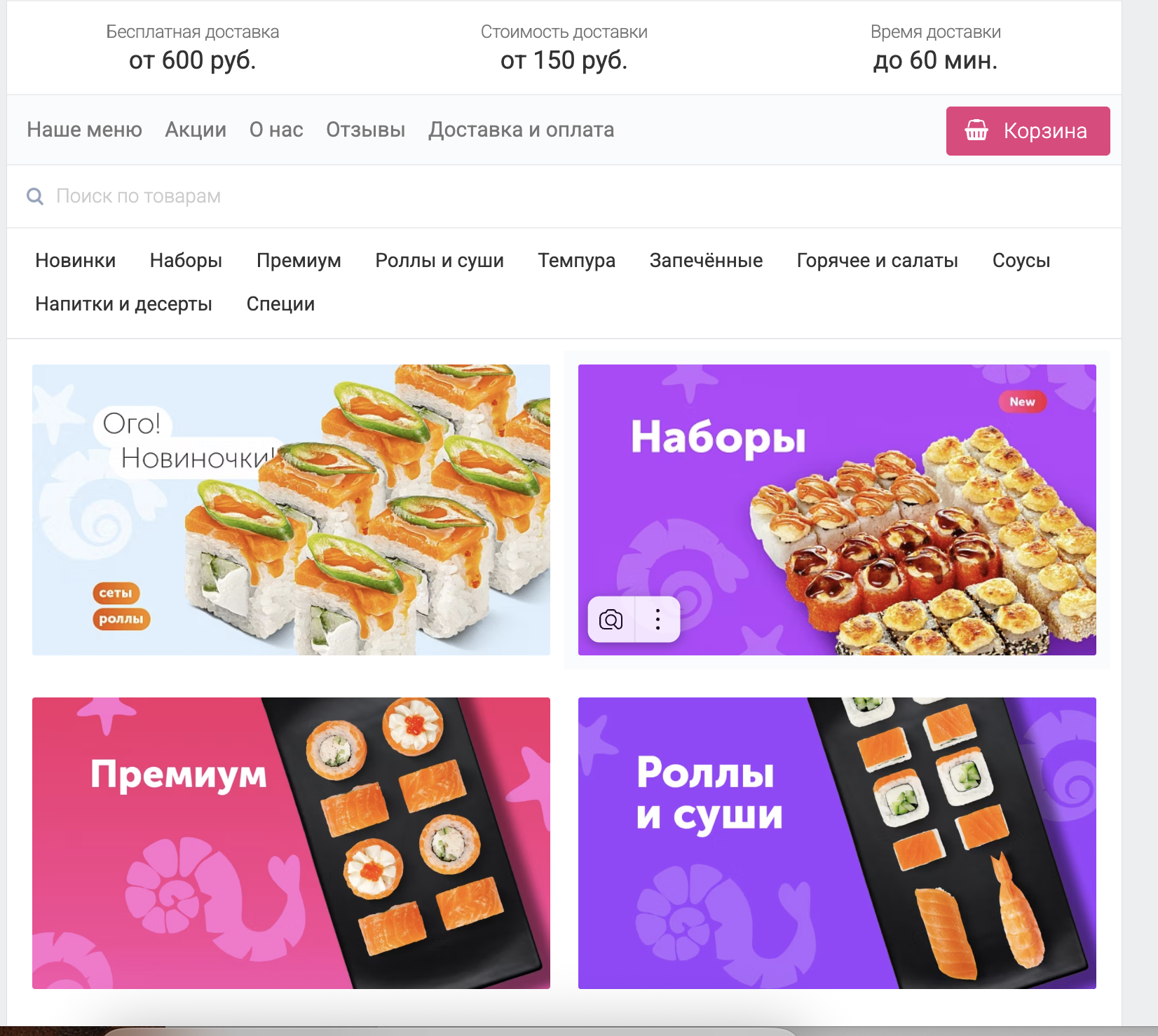Select the Новинки category tab
Image resolution: width=1158 pixels, height=1036 pixels.
click(x=75, y=261)
